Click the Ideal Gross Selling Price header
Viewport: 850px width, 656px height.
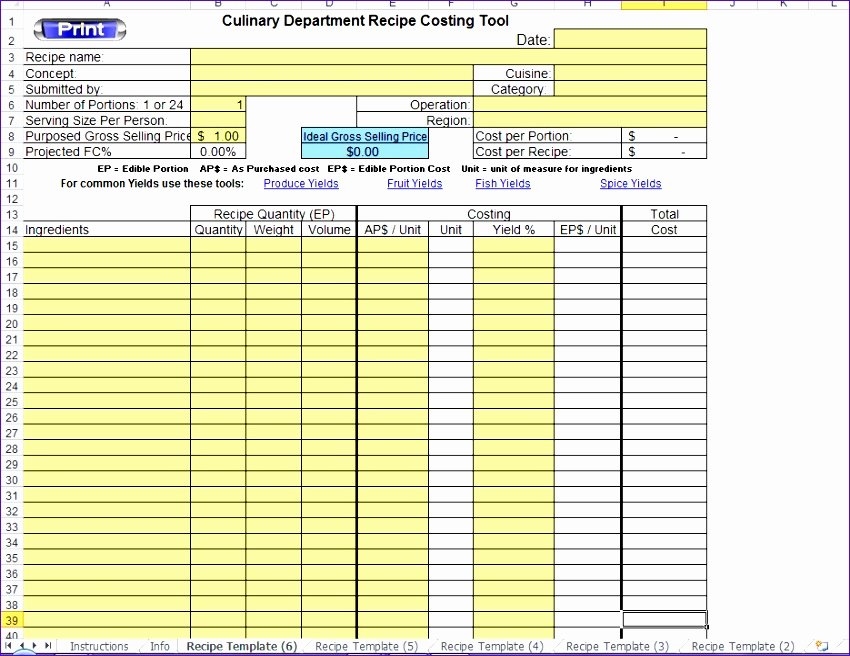[x=365, y=136]
